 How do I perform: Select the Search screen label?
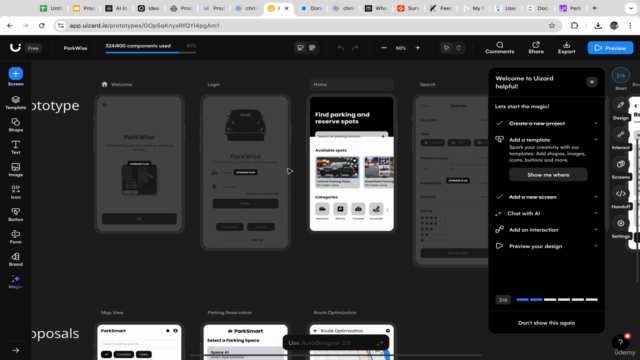click(x=428, y=84)
